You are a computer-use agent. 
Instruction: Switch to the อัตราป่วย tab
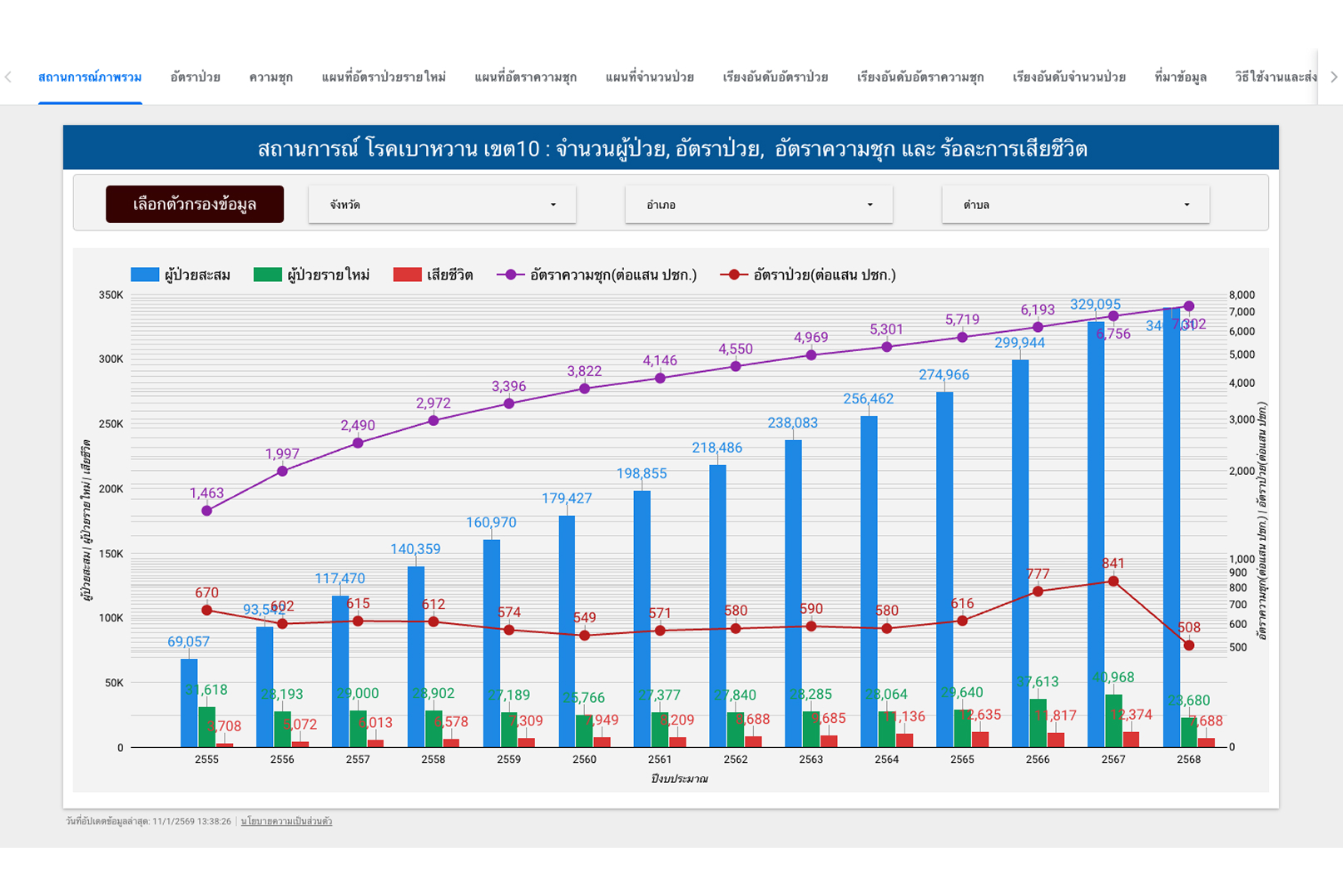195,77
